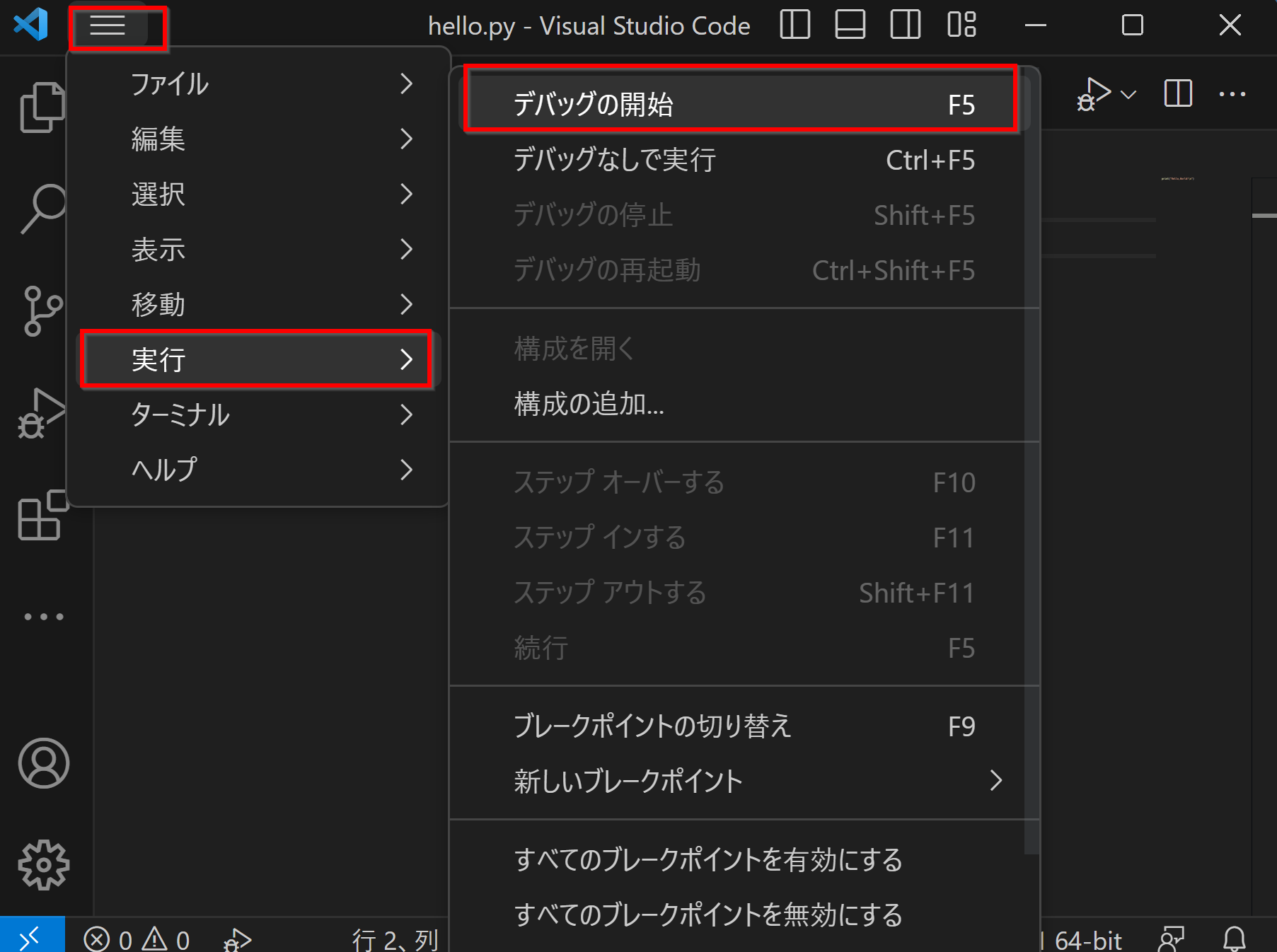Split the editor to the right

click(x=1178, y=93)
